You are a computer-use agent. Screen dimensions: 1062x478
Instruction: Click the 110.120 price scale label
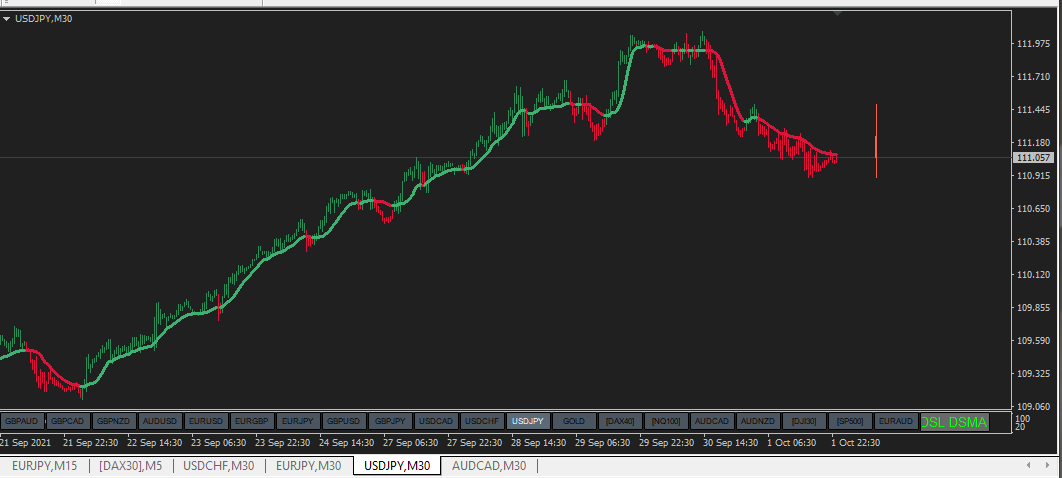point(1034,275)
